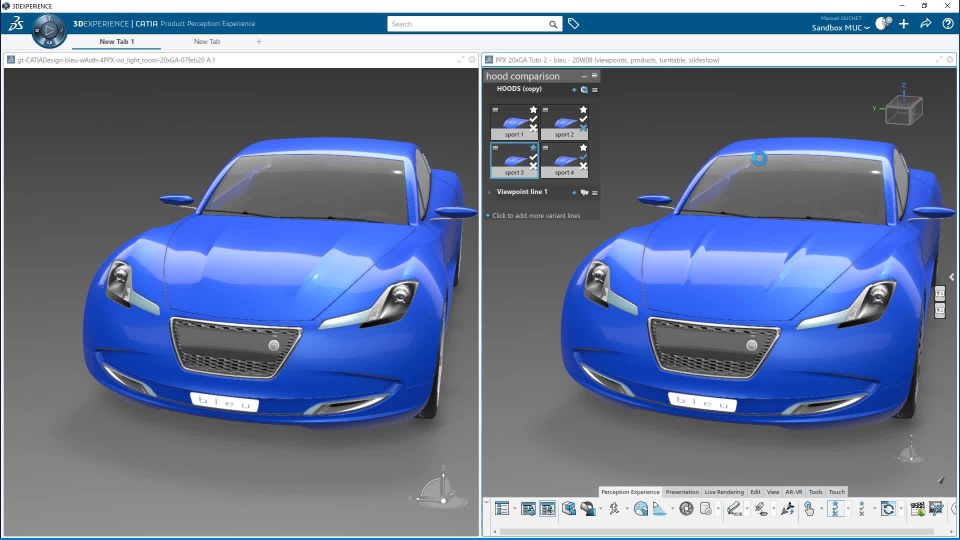
Task: Click the HOODS (copy) product icon
Action: (x=584, y=90)
